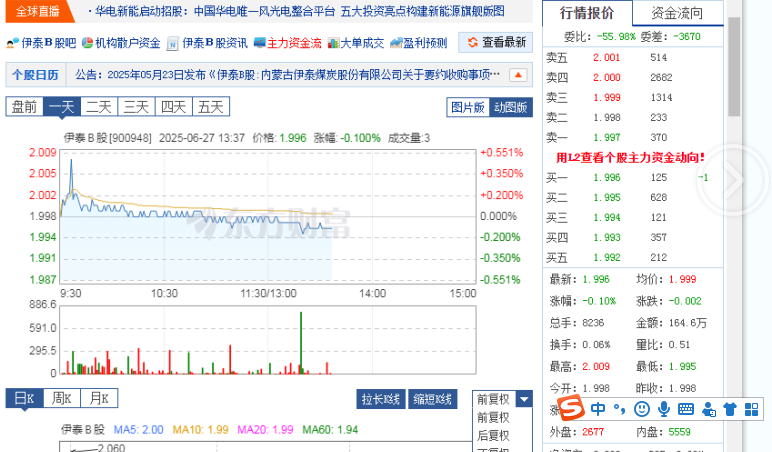This screenshot has width=772, height=452.
Task: Switch to 图片版 chart mode
Action: point(468,107)
